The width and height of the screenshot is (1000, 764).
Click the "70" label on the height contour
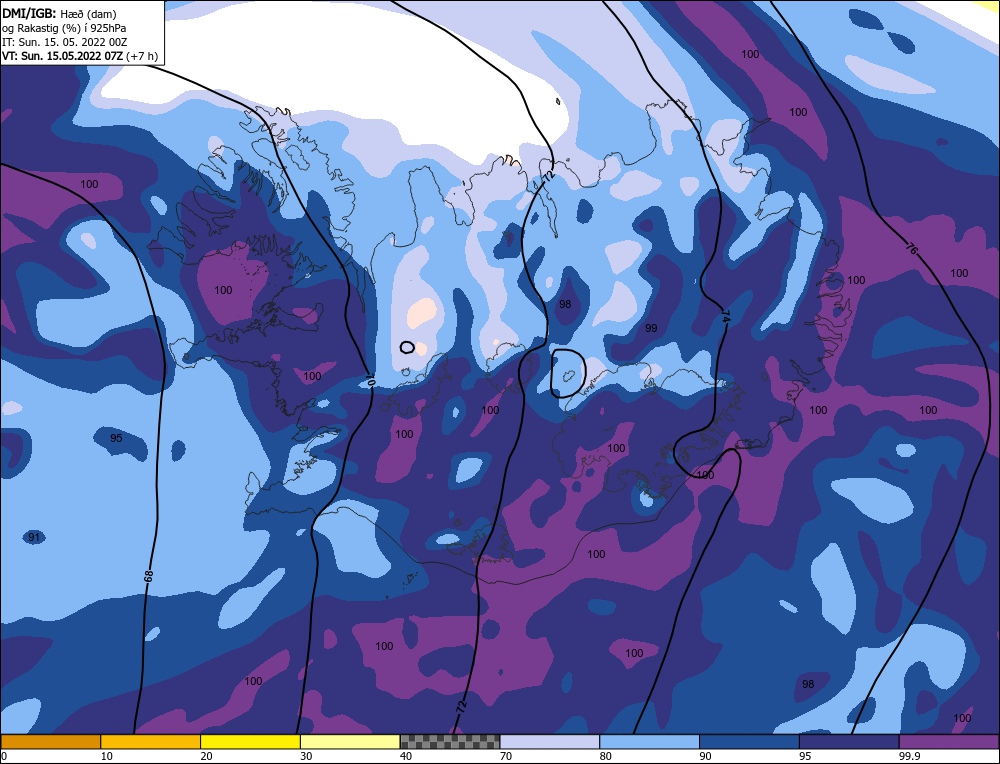tap(371, 382)
